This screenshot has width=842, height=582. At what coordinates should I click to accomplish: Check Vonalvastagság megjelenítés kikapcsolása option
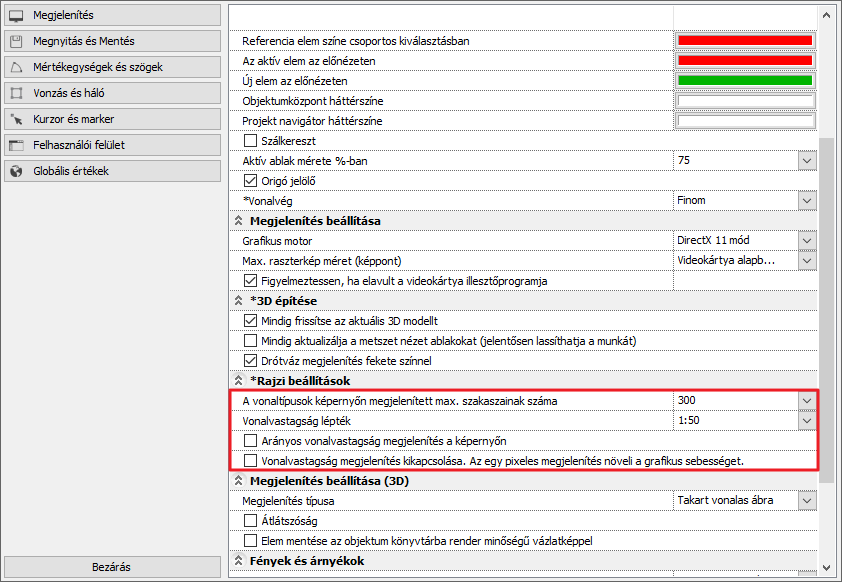pos(250,461)
